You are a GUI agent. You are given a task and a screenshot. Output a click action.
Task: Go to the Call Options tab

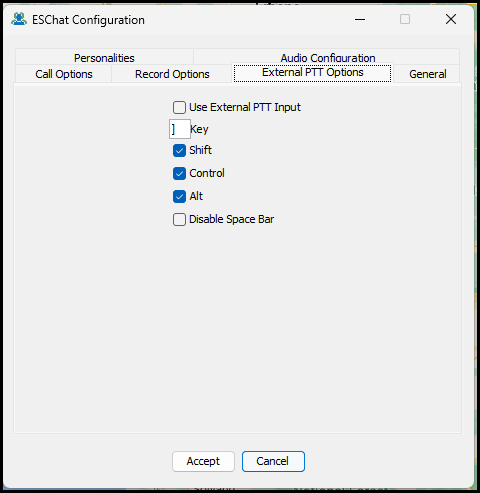point(64,74)
